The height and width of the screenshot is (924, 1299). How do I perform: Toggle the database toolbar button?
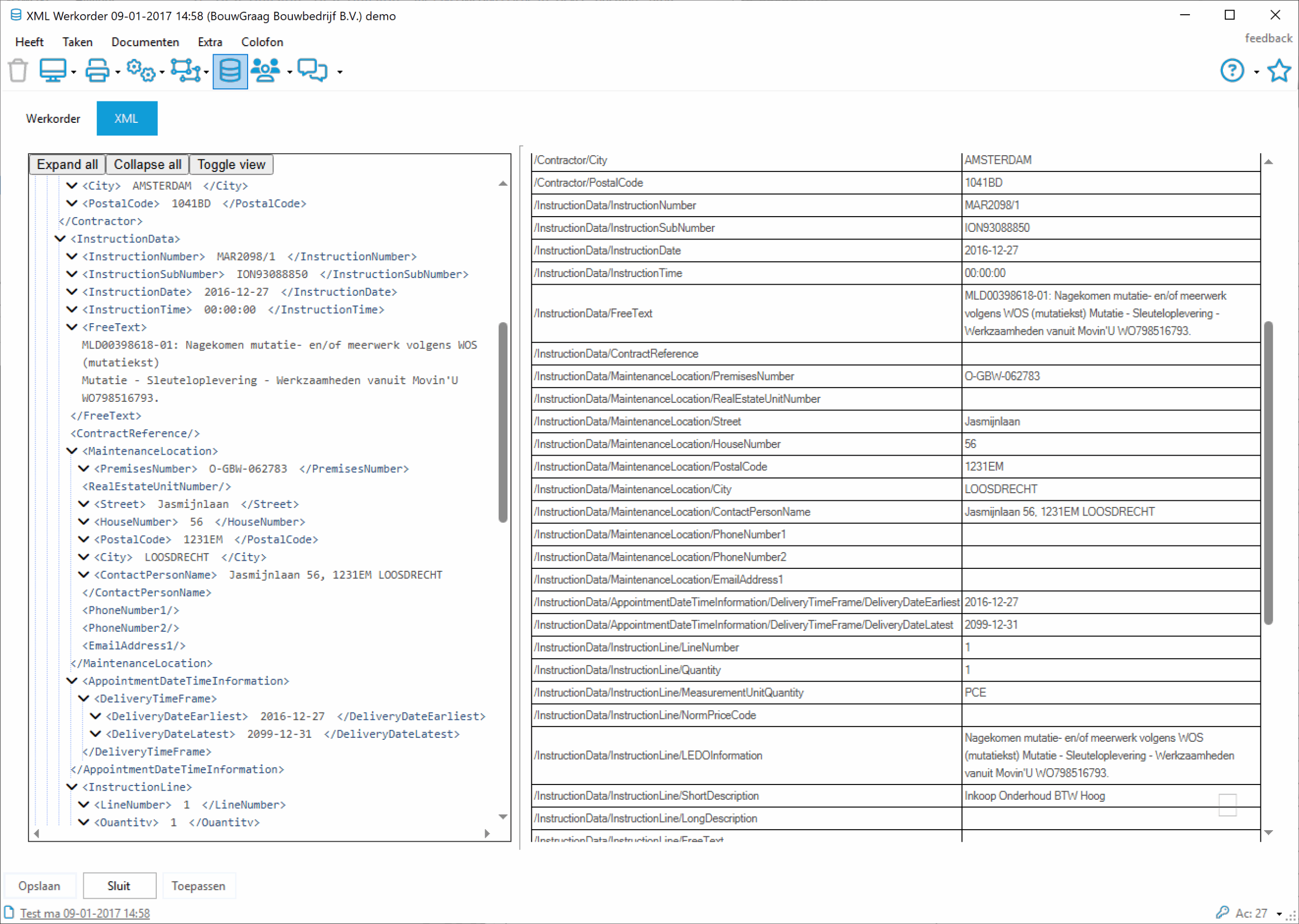click(x=230, y=71)
